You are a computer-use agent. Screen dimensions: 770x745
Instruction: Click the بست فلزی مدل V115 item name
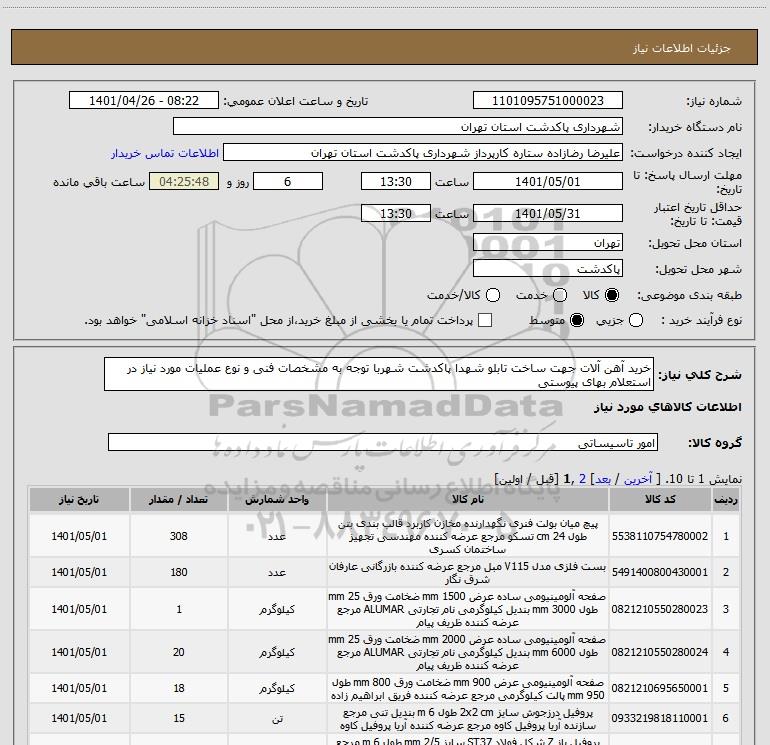click(468, 573)
